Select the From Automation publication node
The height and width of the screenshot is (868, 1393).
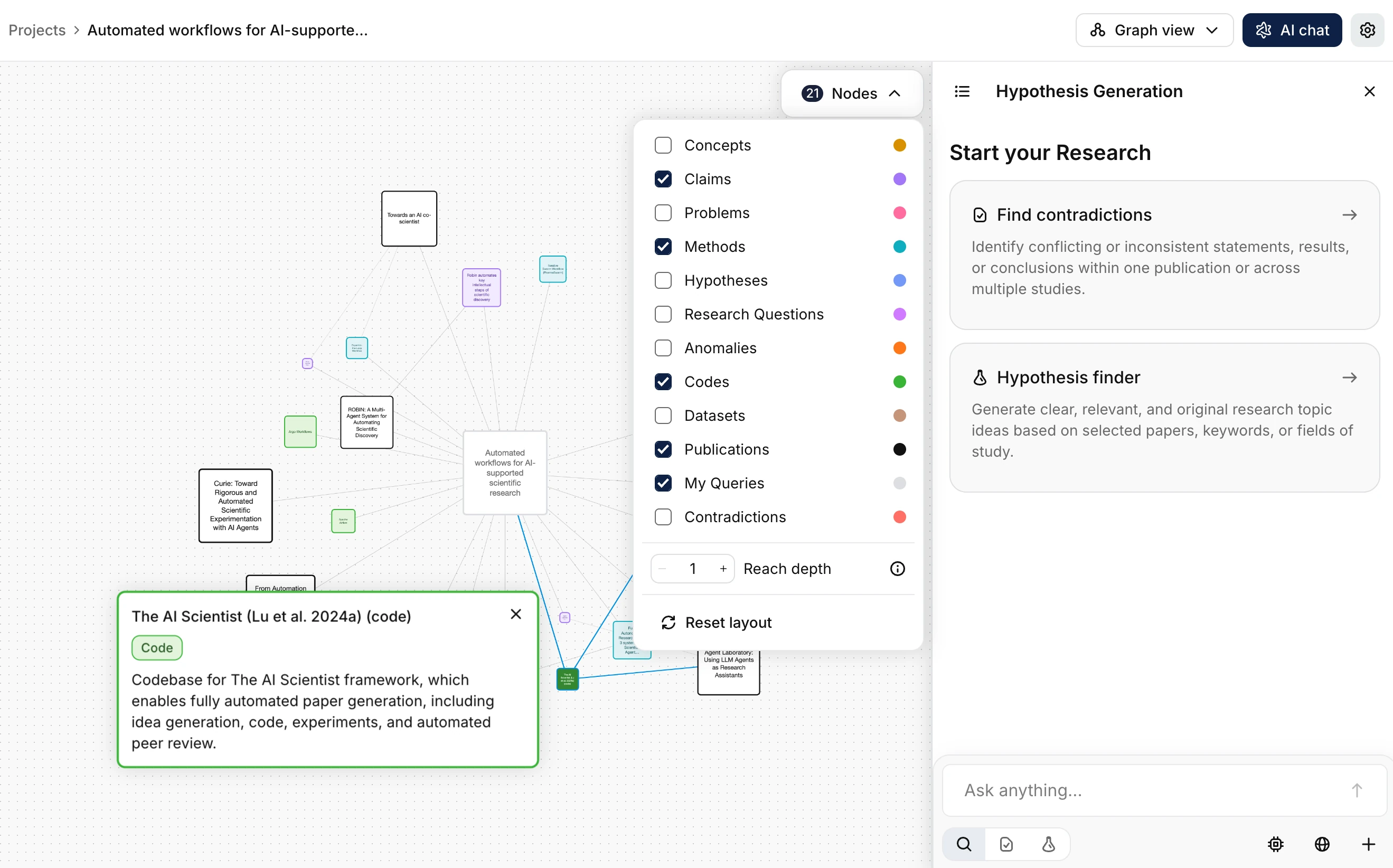tap(280, 584)
